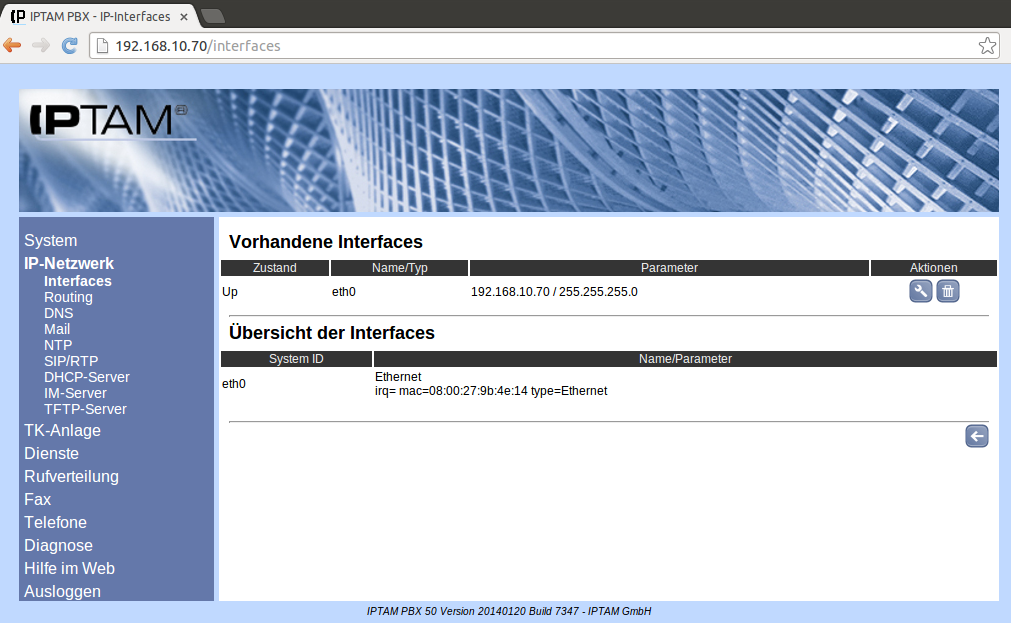Click the trash delete icon for eth0
The width and height of the screenshot is (1011, 623).
[948, 291]
